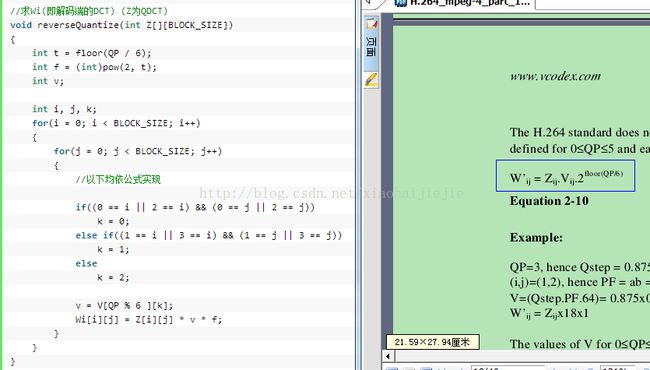Click the '//求Wi' comment line in code

89,11
